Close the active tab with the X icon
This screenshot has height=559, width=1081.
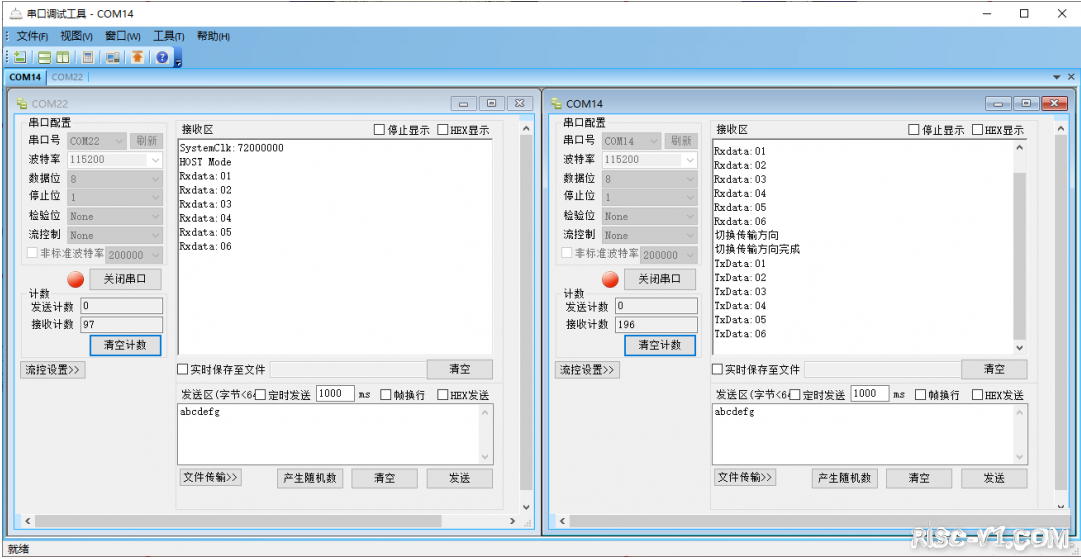[1071, 77]
